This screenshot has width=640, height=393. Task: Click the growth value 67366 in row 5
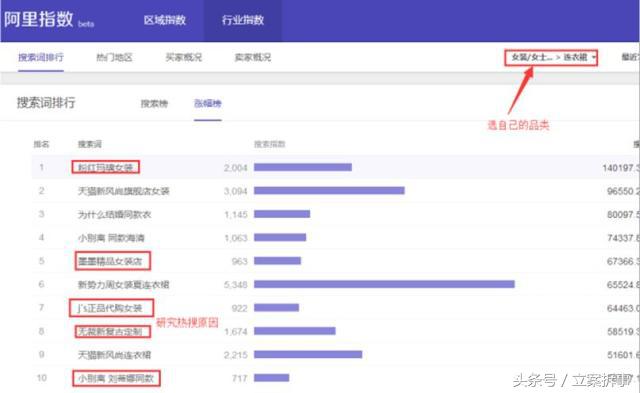tap(623, 261)
